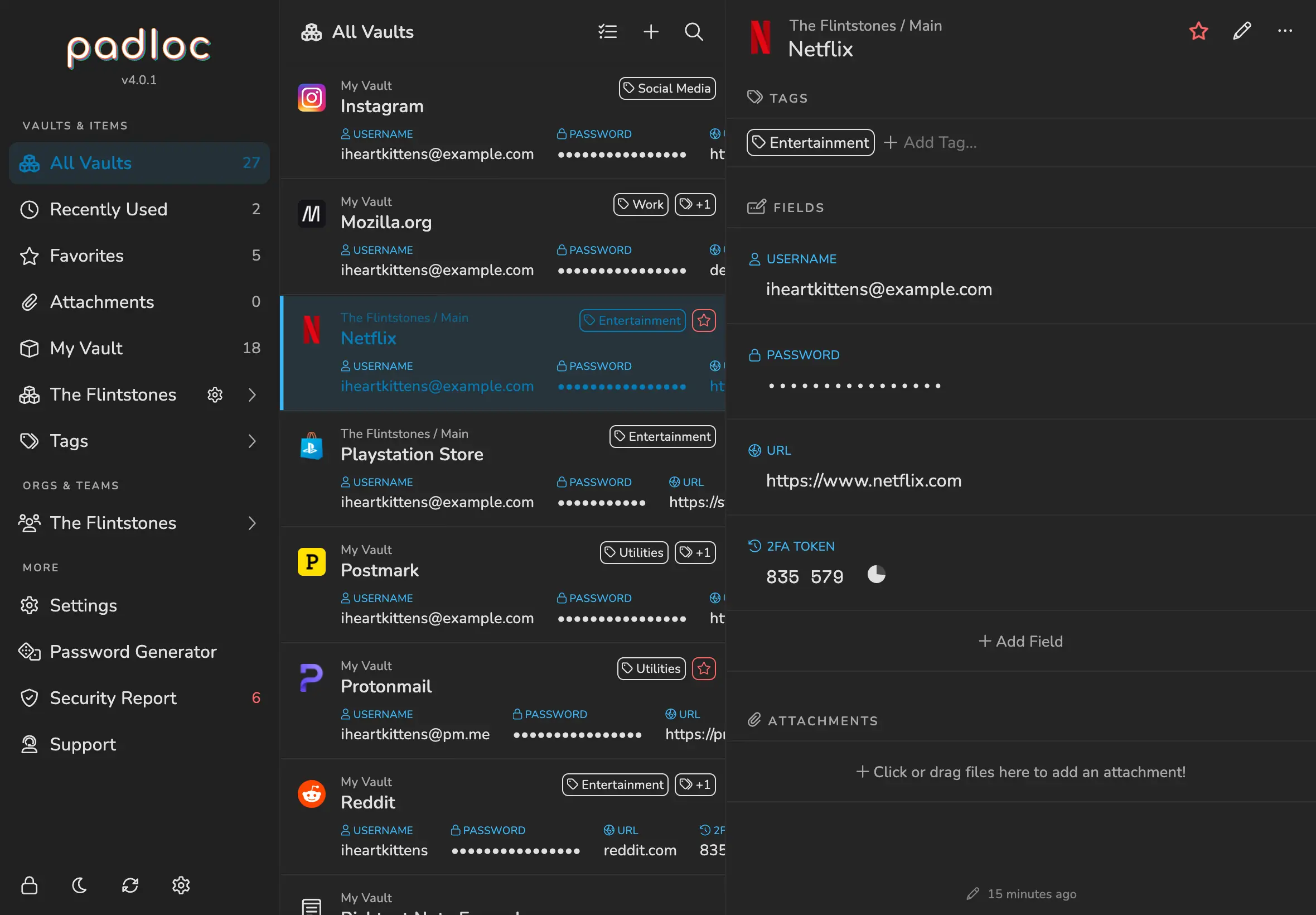Screen dimensions: 1316x915
Task: Open the Playstation Store entry title
Action: pyautogui.click(x=412, y=455)
